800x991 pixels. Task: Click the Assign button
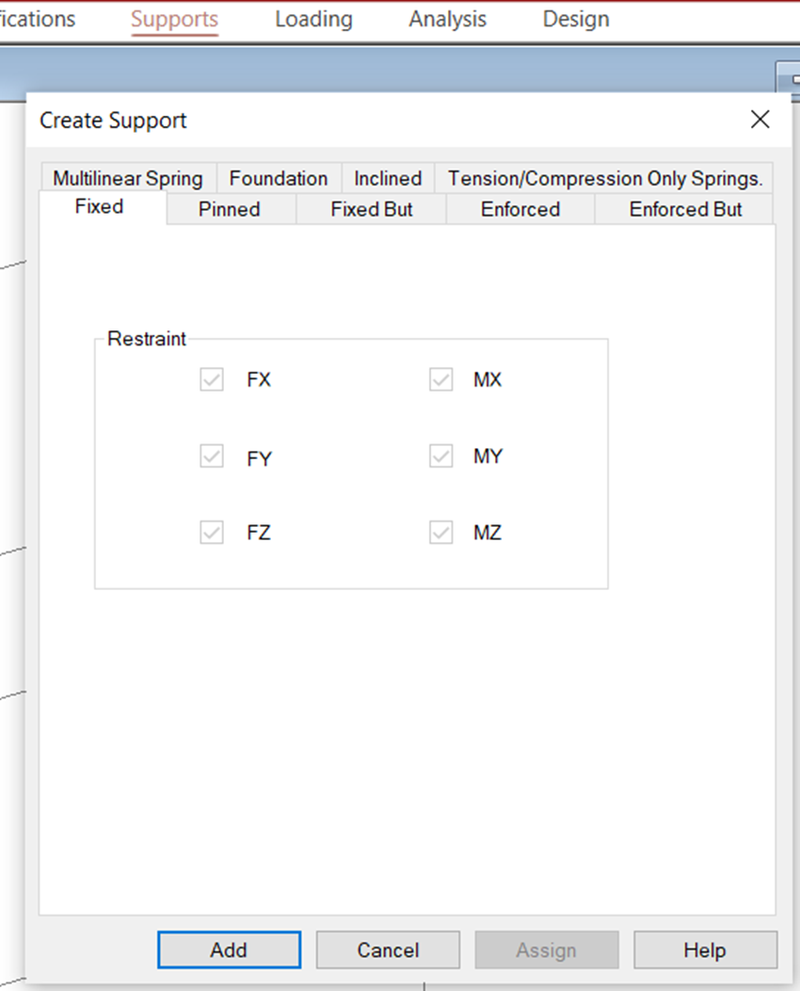(x=547, y=949)
